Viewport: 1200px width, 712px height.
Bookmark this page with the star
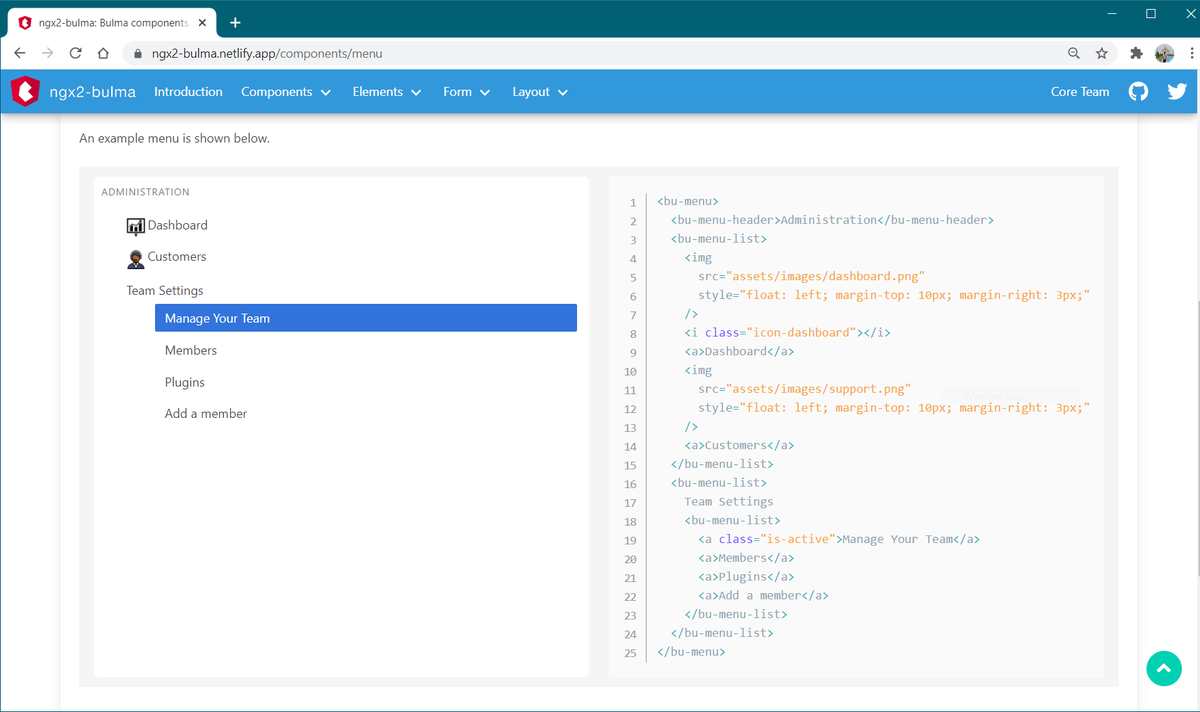pos(1101,53)
